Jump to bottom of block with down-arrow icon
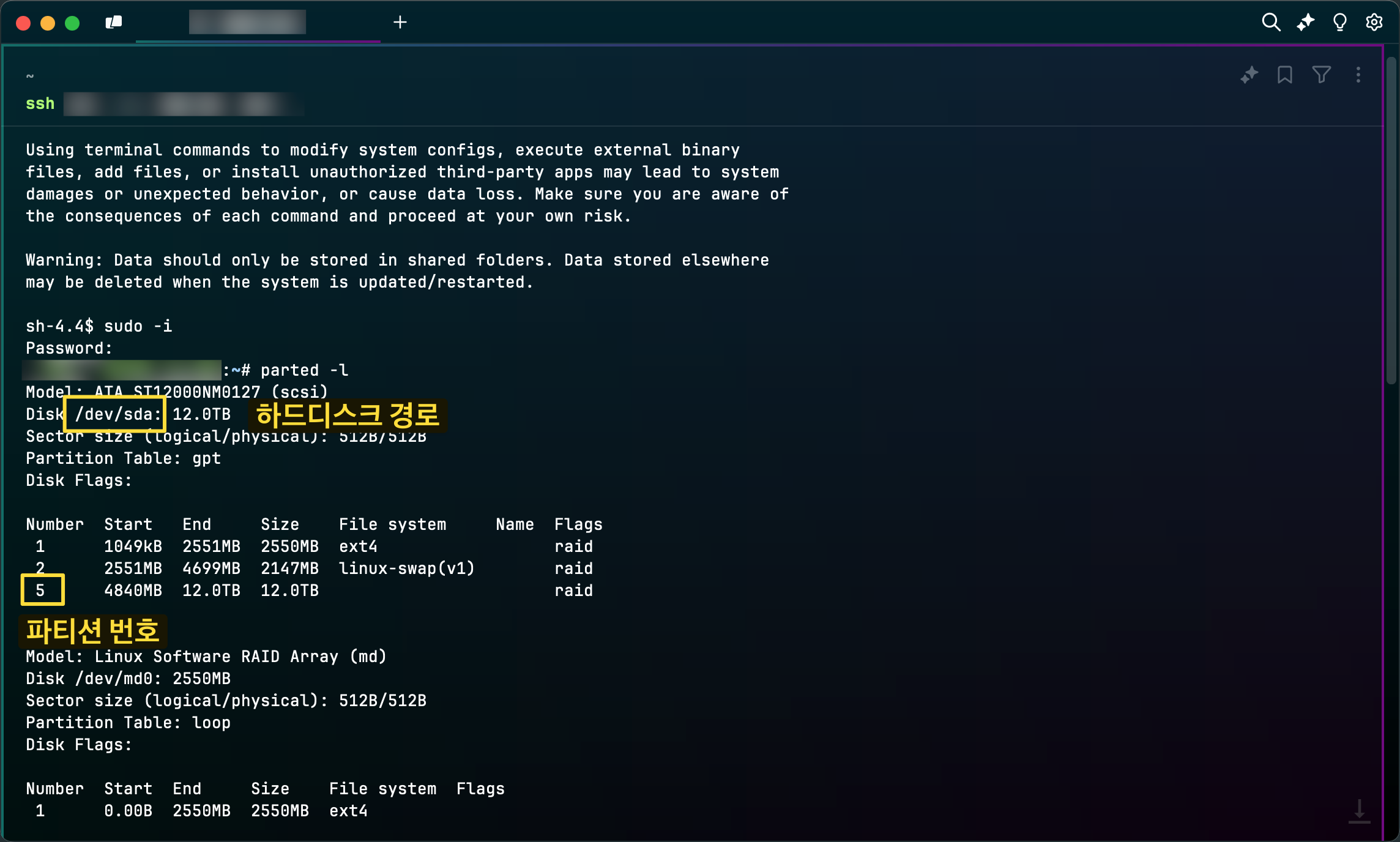 pos(1359,811)
